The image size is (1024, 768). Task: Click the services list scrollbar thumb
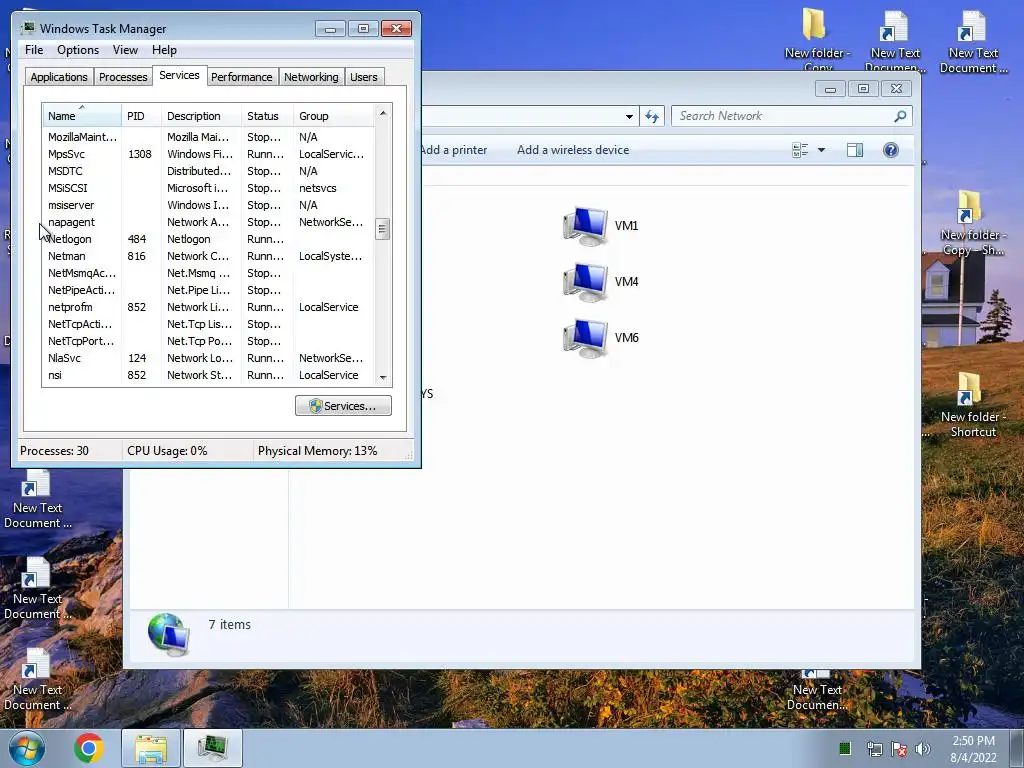tap(383, 229)
